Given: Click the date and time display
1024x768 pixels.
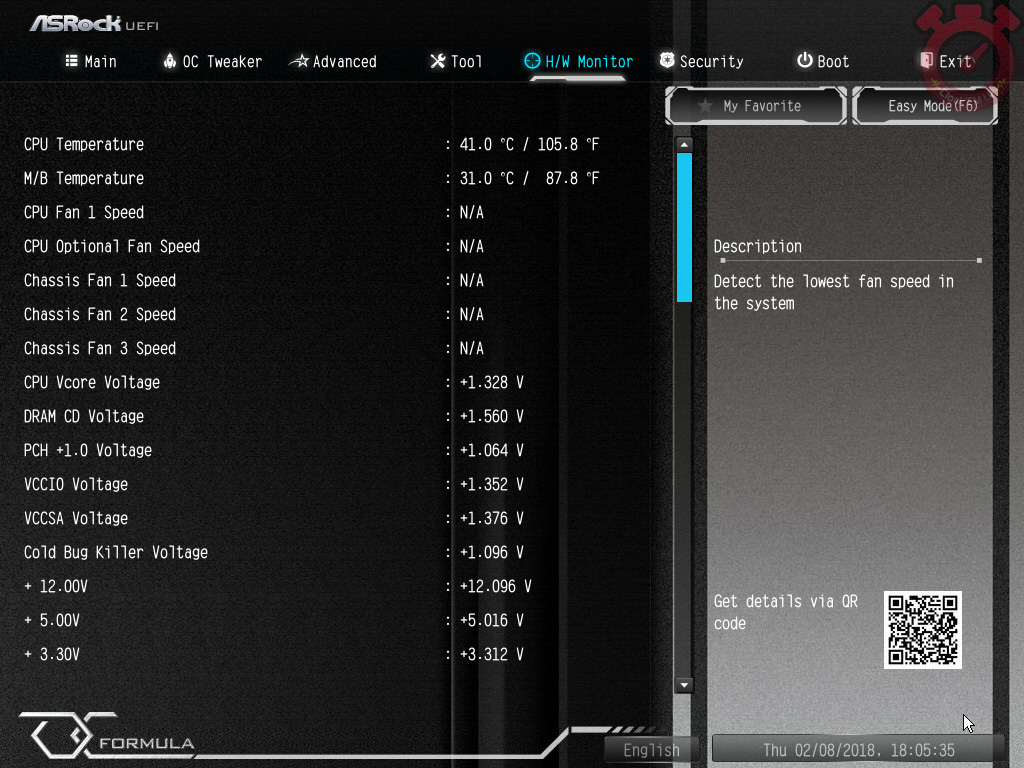Looking at the screenshot, I should (858, 750).
